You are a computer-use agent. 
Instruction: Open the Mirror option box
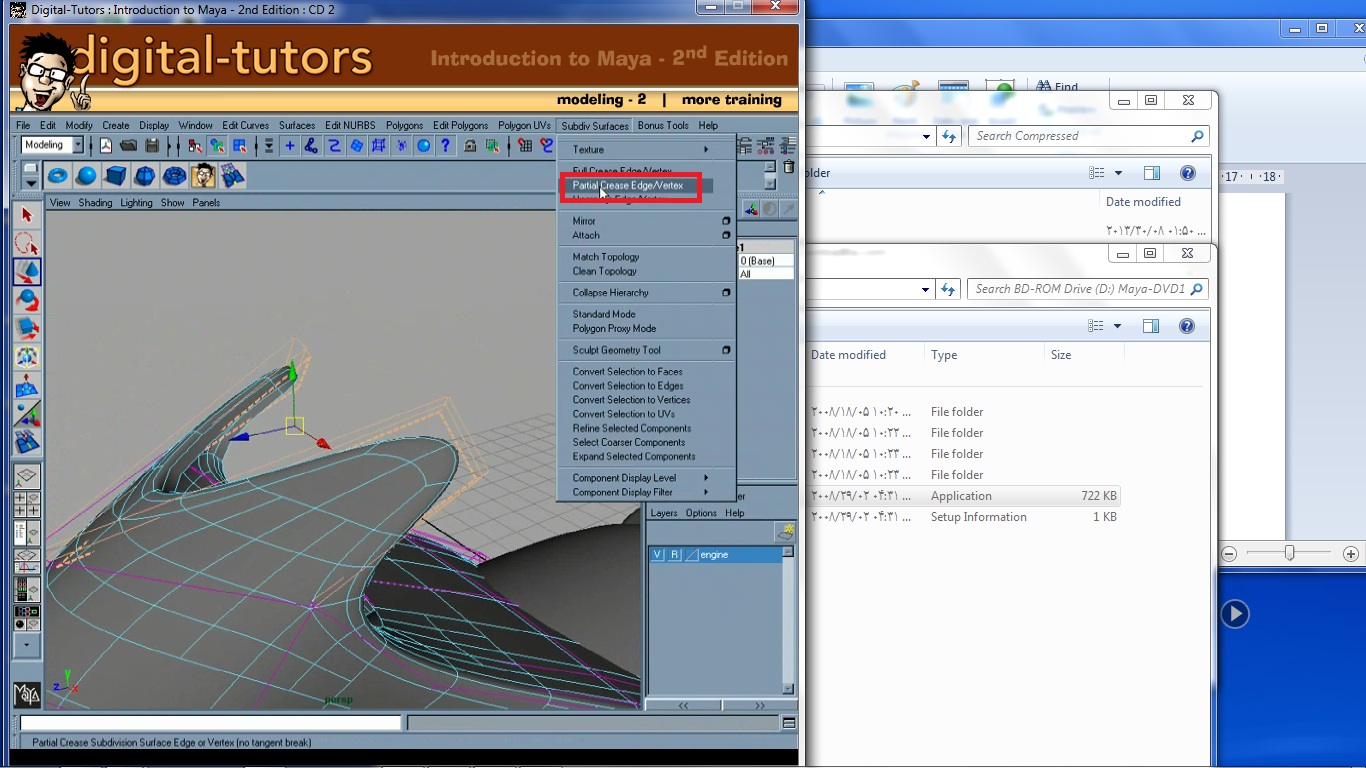point(726,221)
